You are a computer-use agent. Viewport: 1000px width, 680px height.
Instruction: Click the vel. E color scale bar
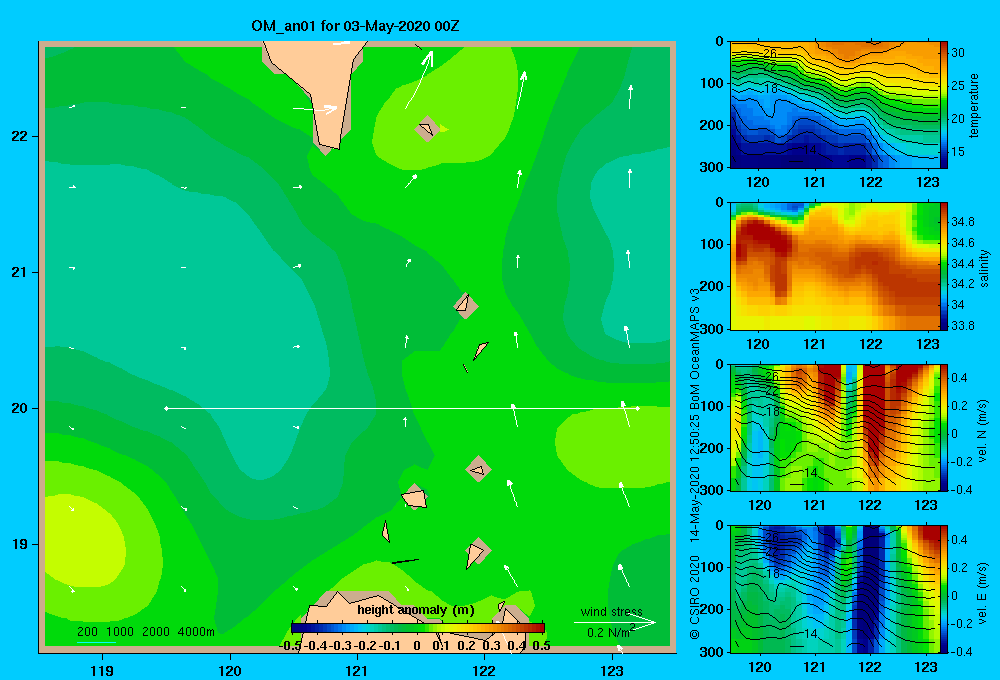click(943, 589)
